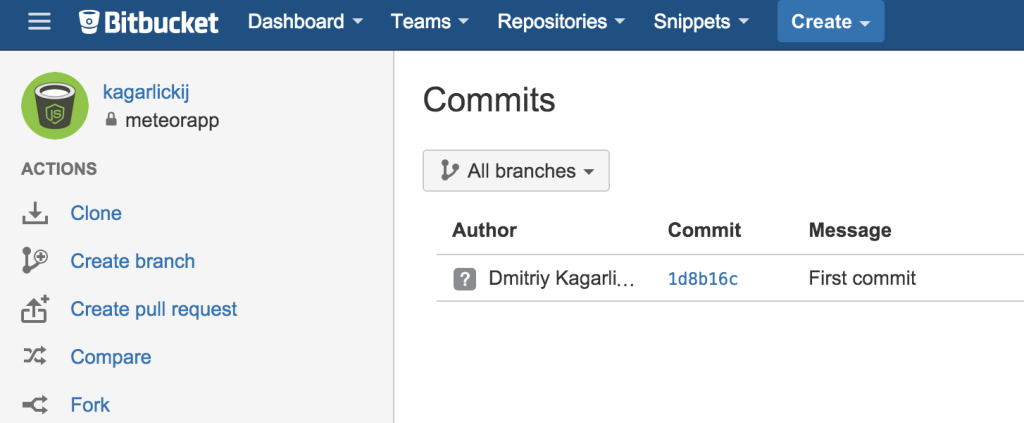Click the Create button in header
This screenshot has height=423, width=1024.
point(830,21)
